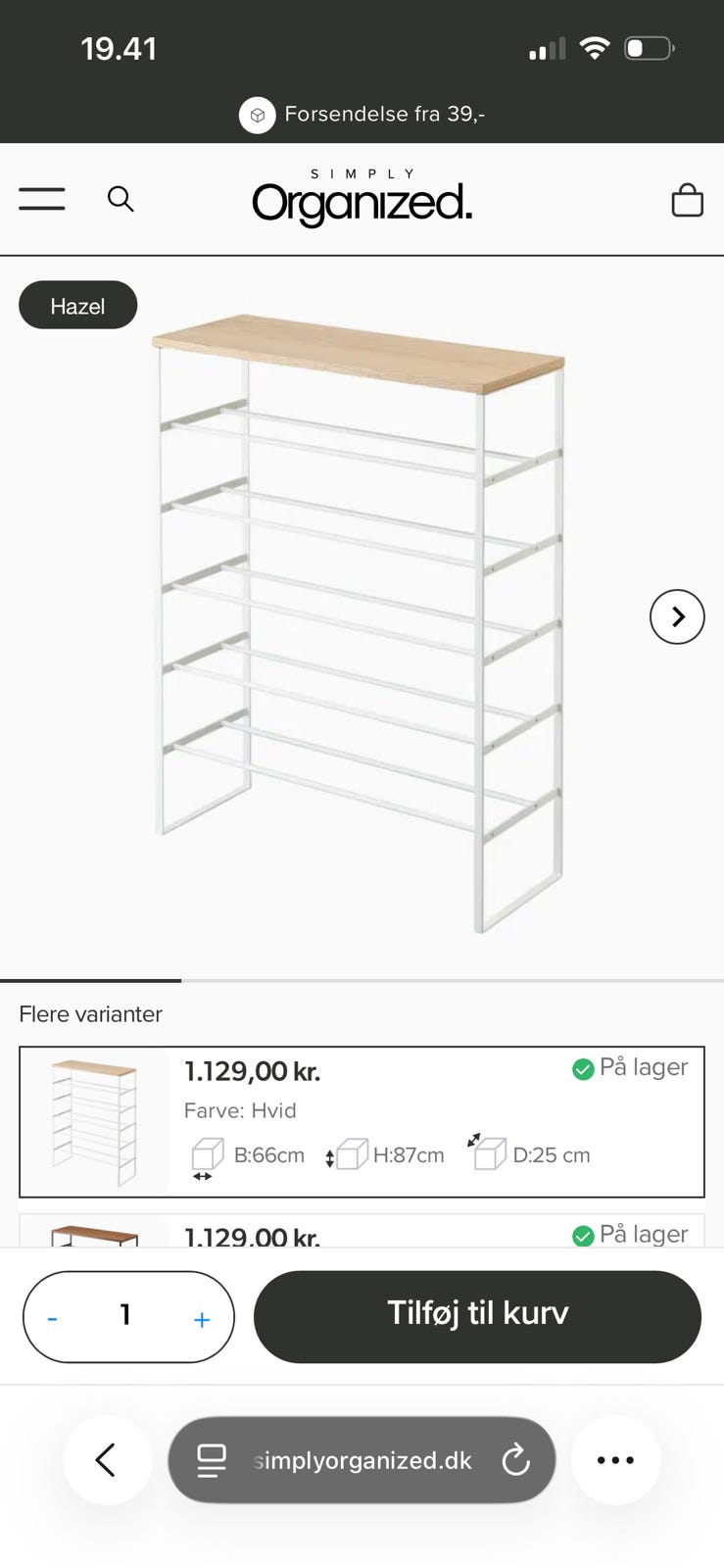
Task: Tap the search magnifier icon
Action: tap(121, 199)
